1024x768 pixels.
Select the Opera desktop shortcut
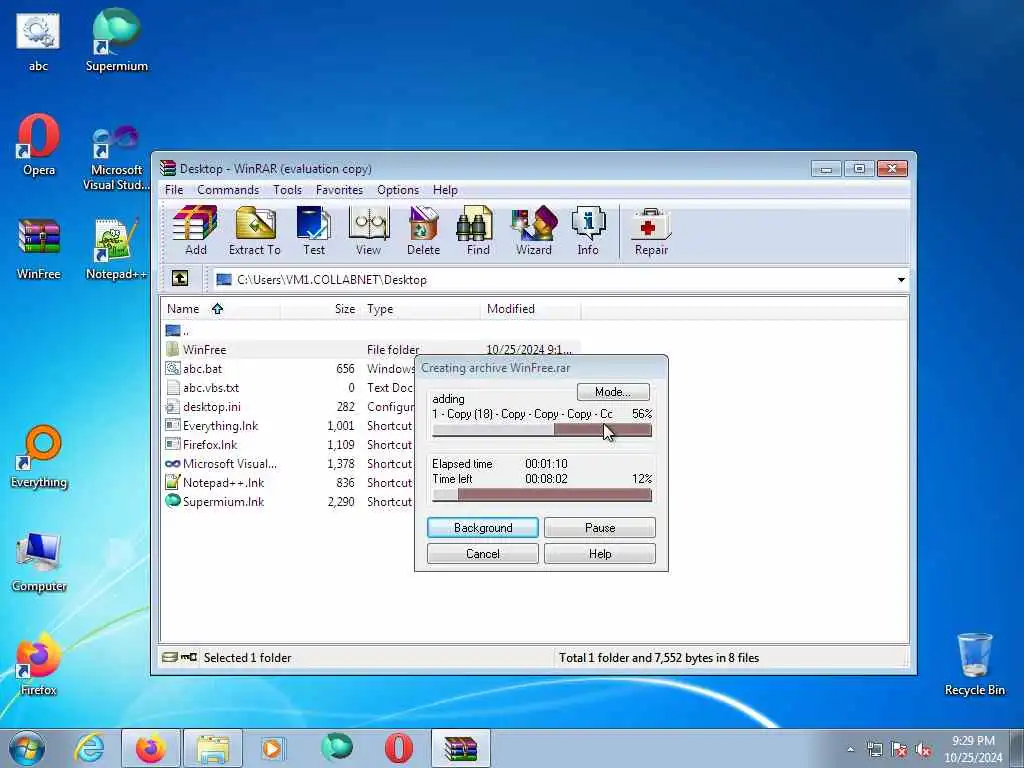pos(39,145)
